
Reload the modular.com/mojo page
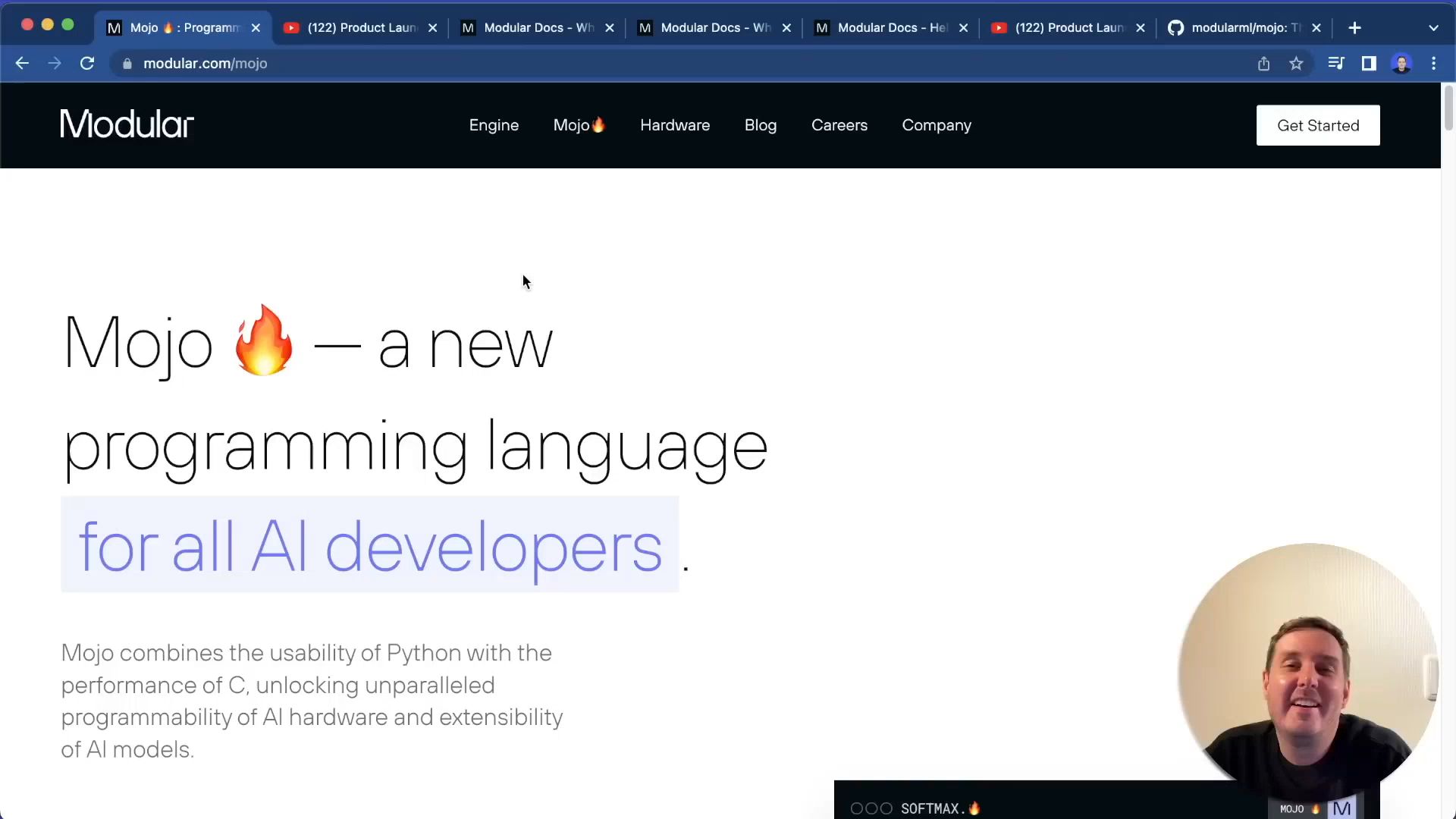(x=87, y=64)
